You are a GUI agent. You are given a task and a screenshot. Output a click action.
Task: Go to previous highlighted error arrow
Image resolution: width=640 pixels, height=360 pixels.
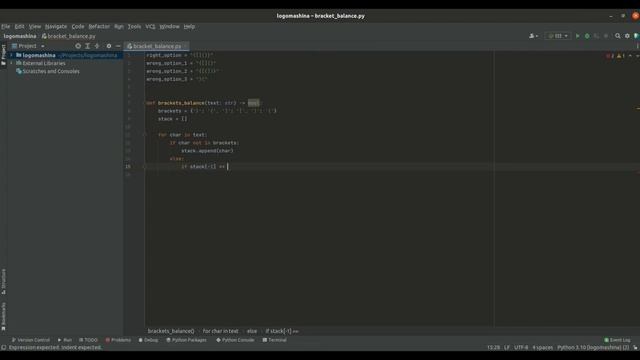click(x=631, y=56)
